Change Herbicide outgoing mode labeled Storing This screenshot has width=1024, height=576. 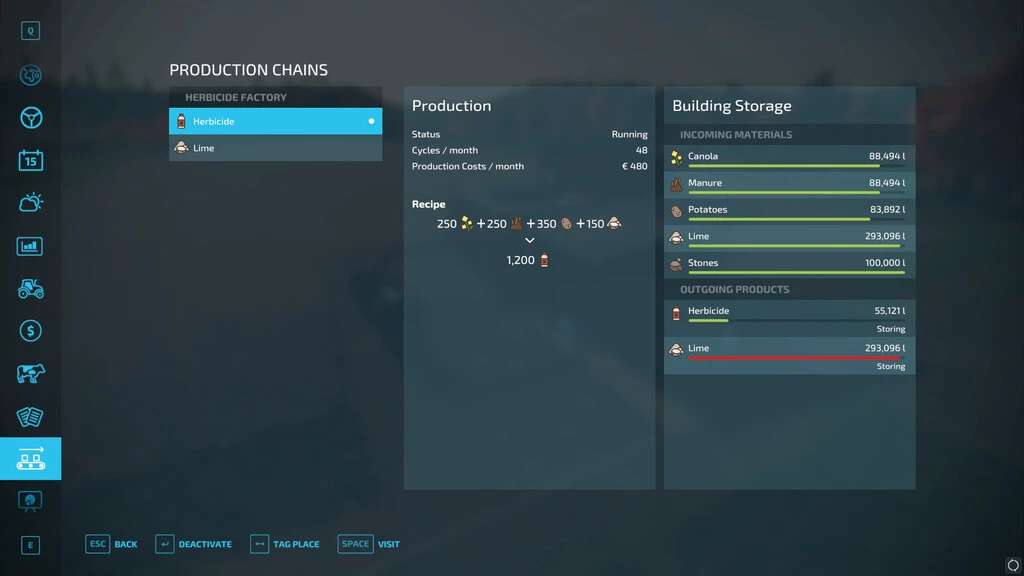click(890, 329)
